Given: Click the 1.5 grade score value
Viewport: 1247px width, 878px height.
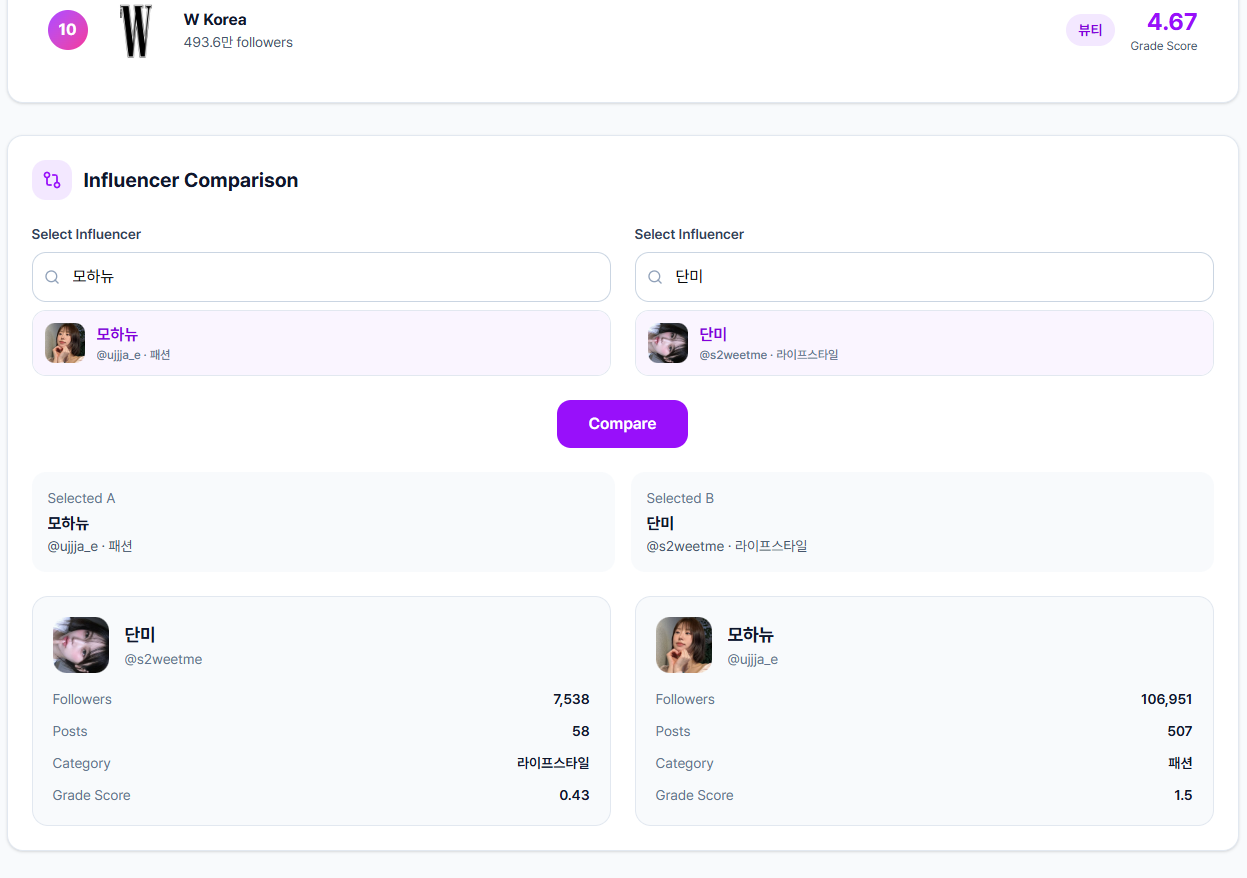Looking at the screenshot, I should coord(1183,795).
